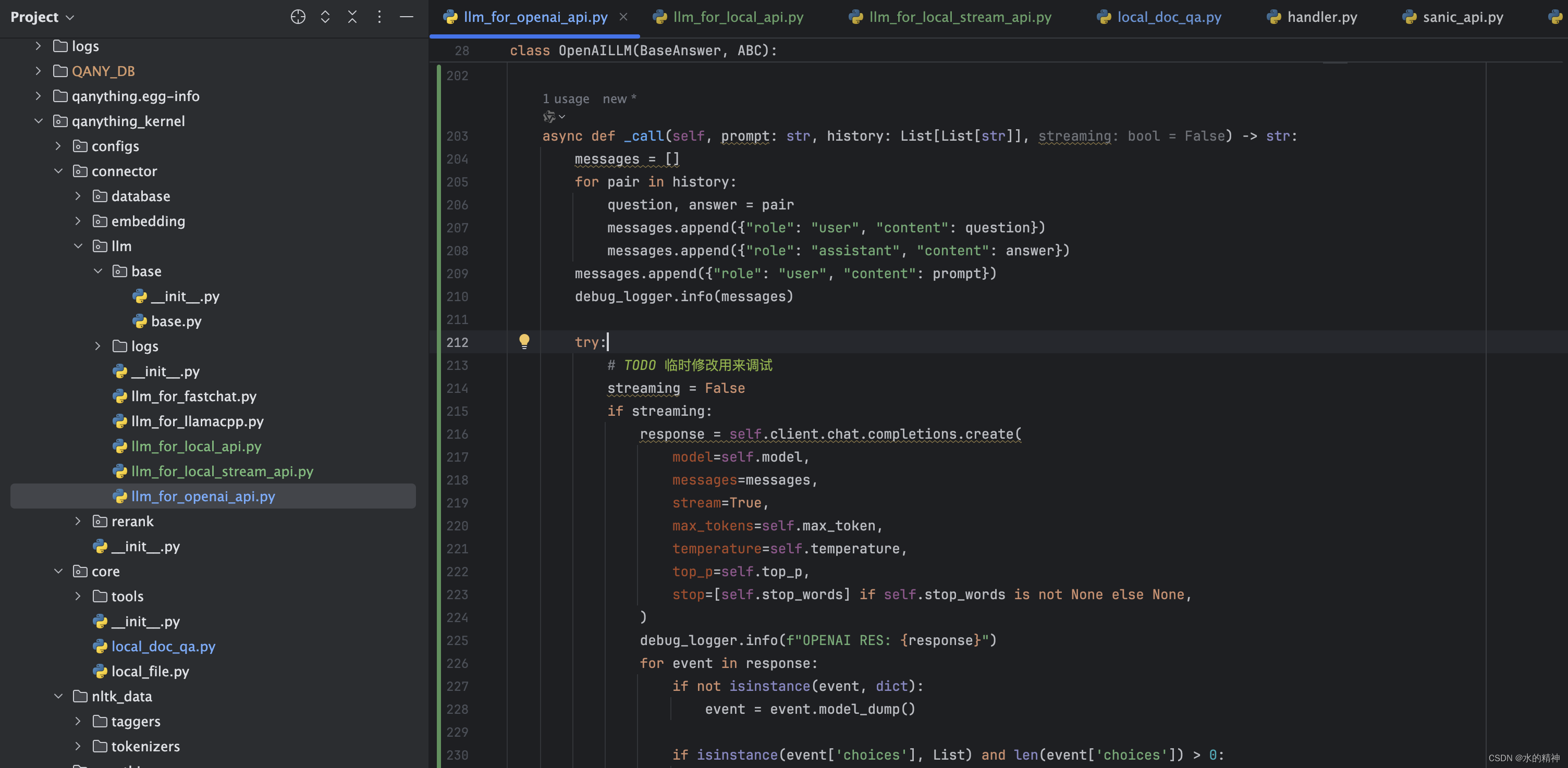Click '_call' method name on line 203

click(x=644, y=135)
